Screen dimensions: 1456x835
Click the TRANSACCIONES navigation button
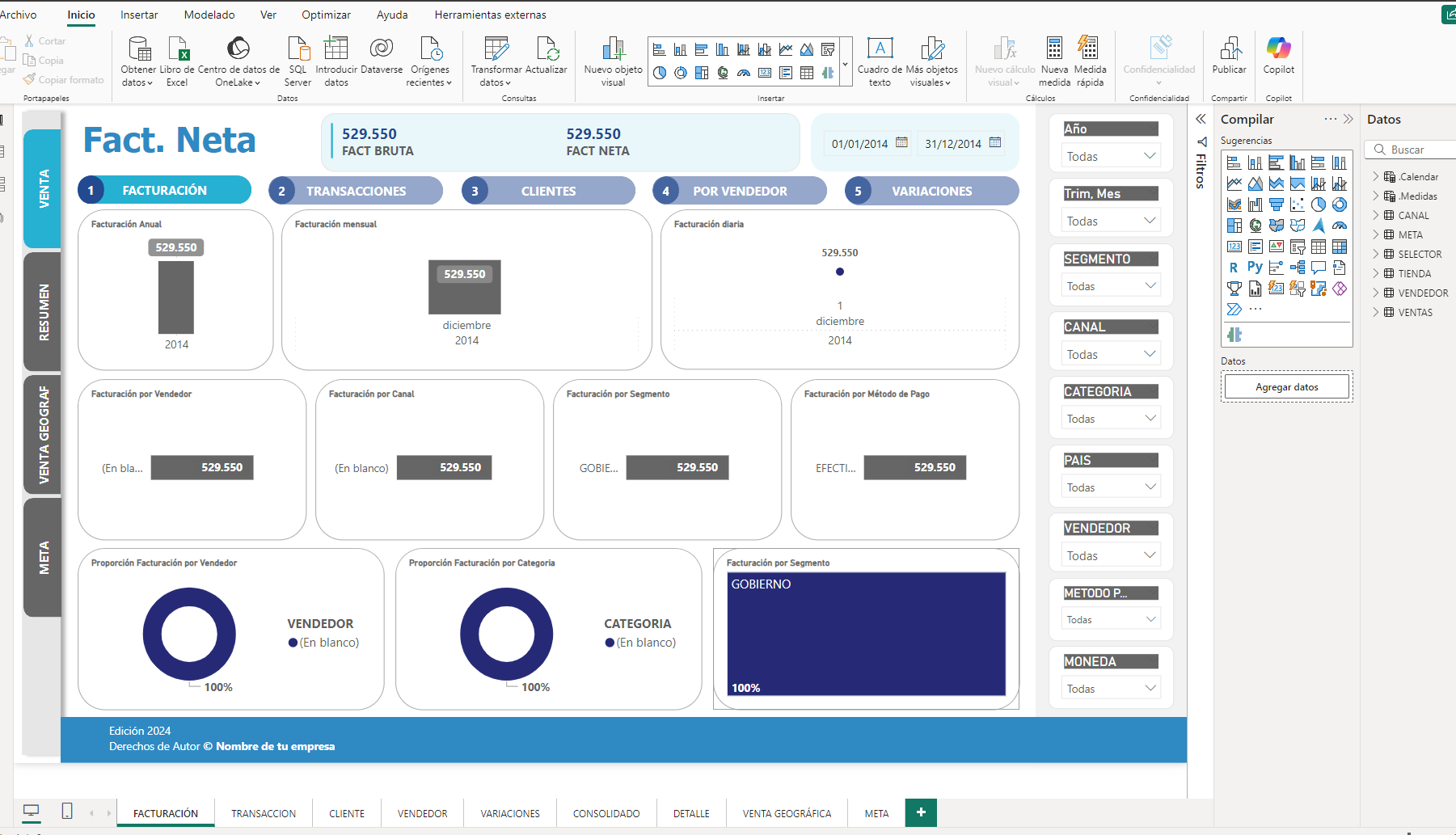356,191
